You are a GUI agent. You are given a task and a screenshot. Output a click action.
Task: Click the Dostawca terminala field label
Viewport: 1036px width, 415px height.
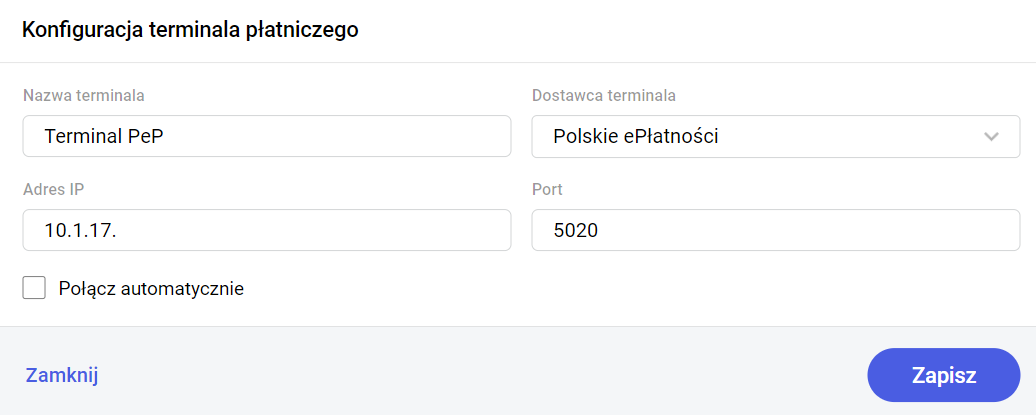coord(603,96)
